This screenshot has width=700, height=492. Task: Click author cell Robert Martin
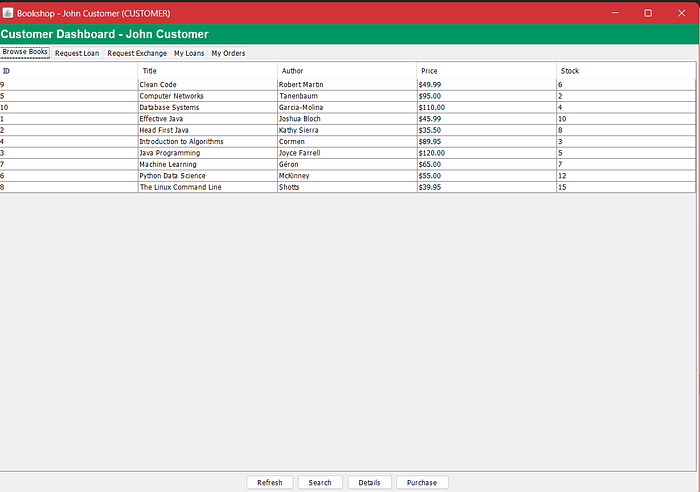[347, 84]
